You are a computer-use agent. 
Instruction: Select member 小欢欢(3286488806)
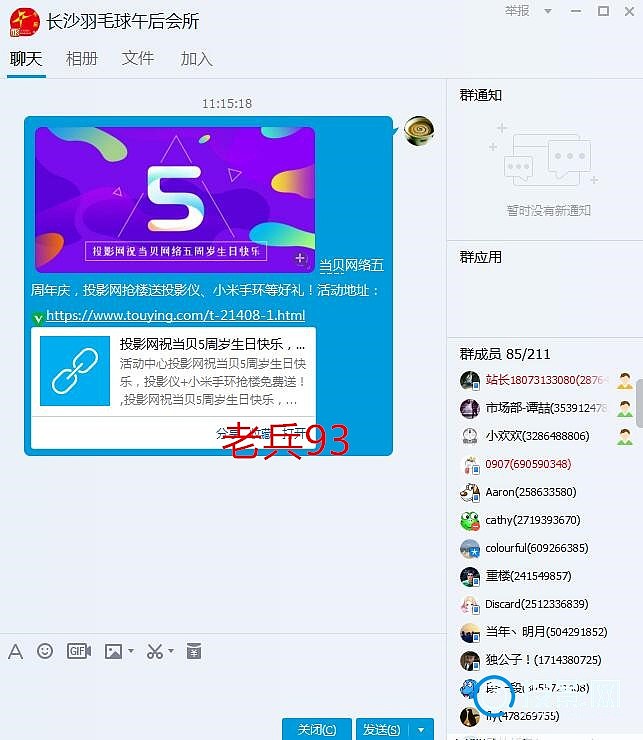[x=545, y=436]
